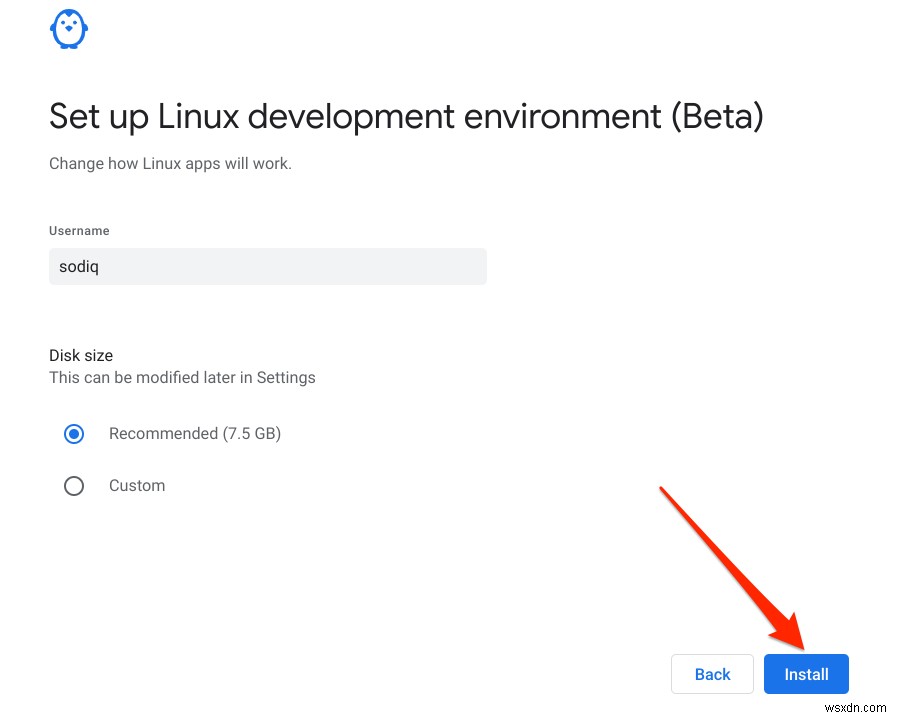Click the Username field label
This screenshot has width=898, height=718.
79,230
